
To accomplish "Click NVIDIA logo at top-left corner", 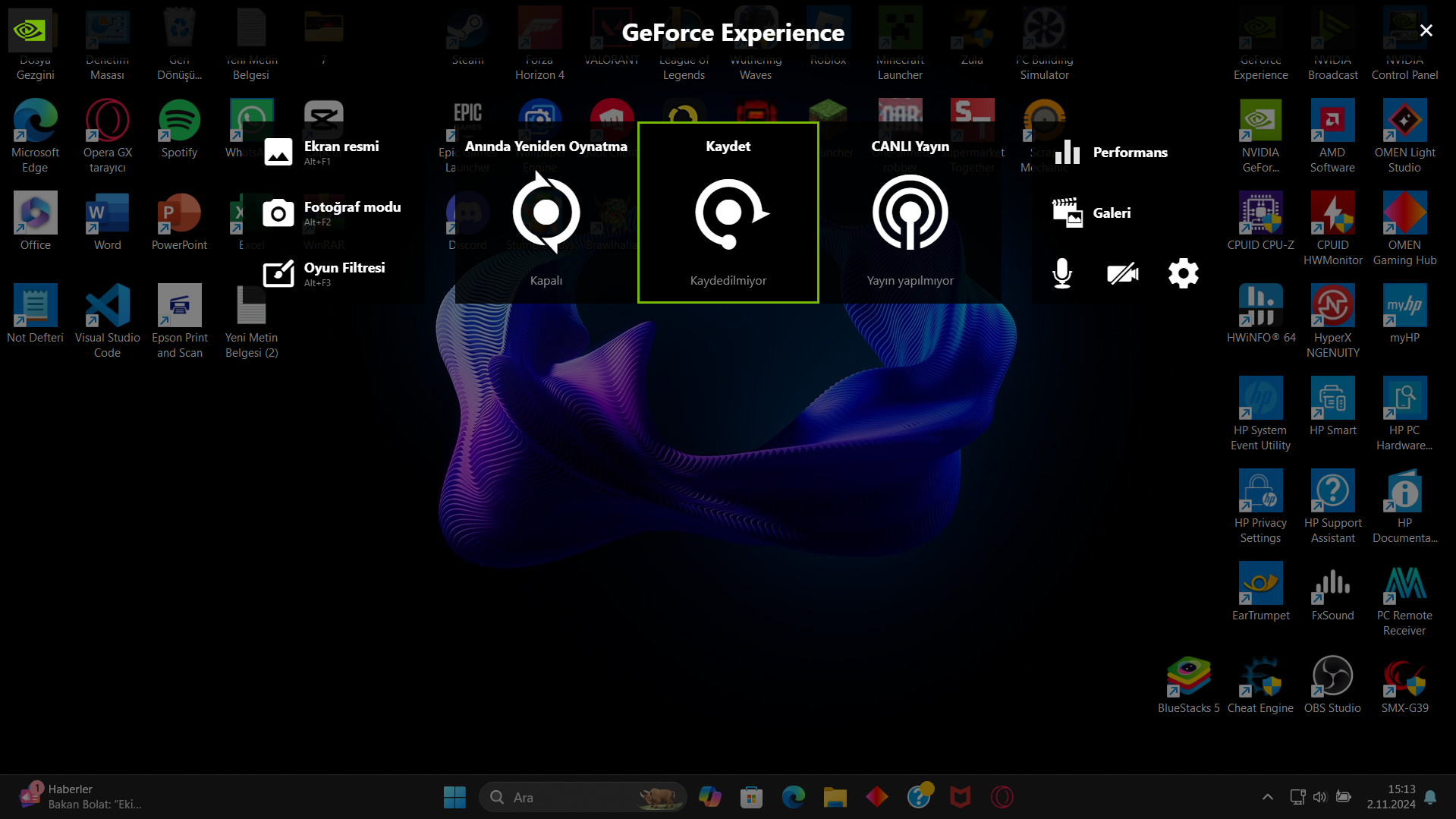I will (x=30, y=30).
